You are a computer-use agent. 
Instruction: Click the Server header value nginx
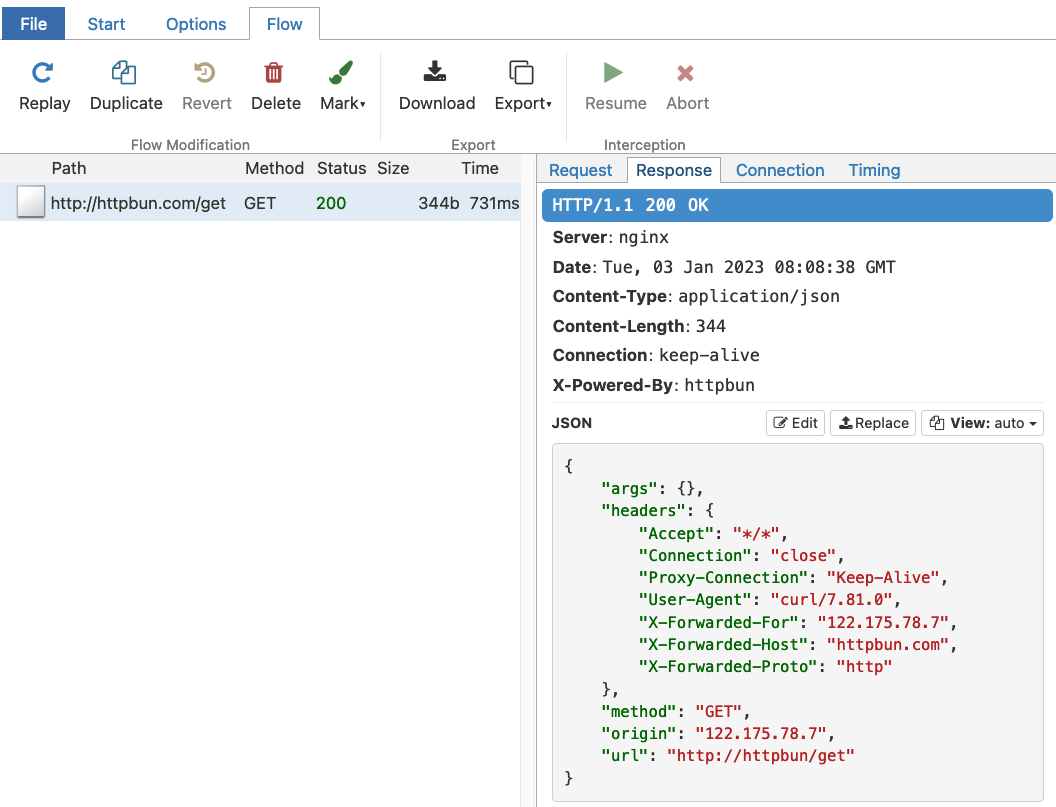[x=644, y=238]
